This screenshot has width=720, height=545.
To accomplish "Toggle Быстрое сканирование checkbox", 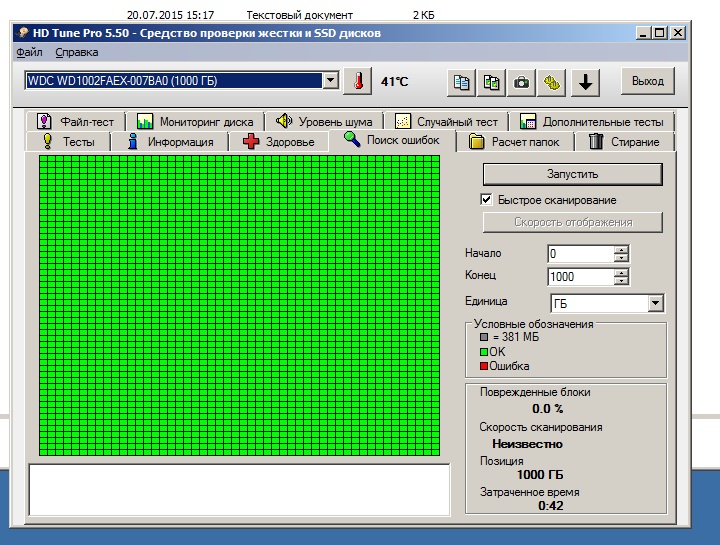I will (x=486, y=200).
